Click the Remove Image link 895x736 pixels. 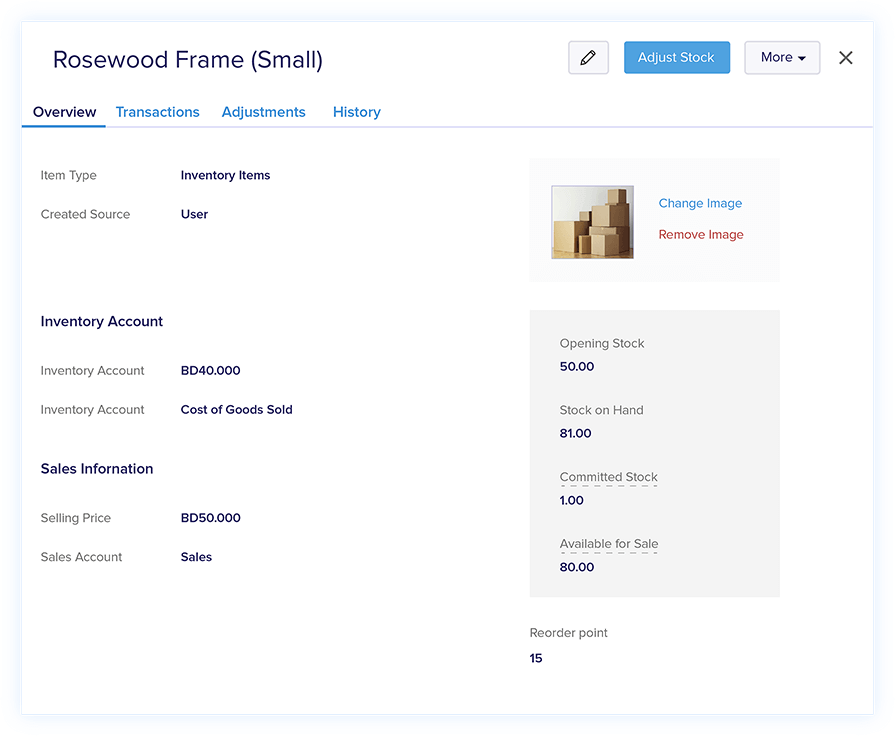tap(701, 235)
